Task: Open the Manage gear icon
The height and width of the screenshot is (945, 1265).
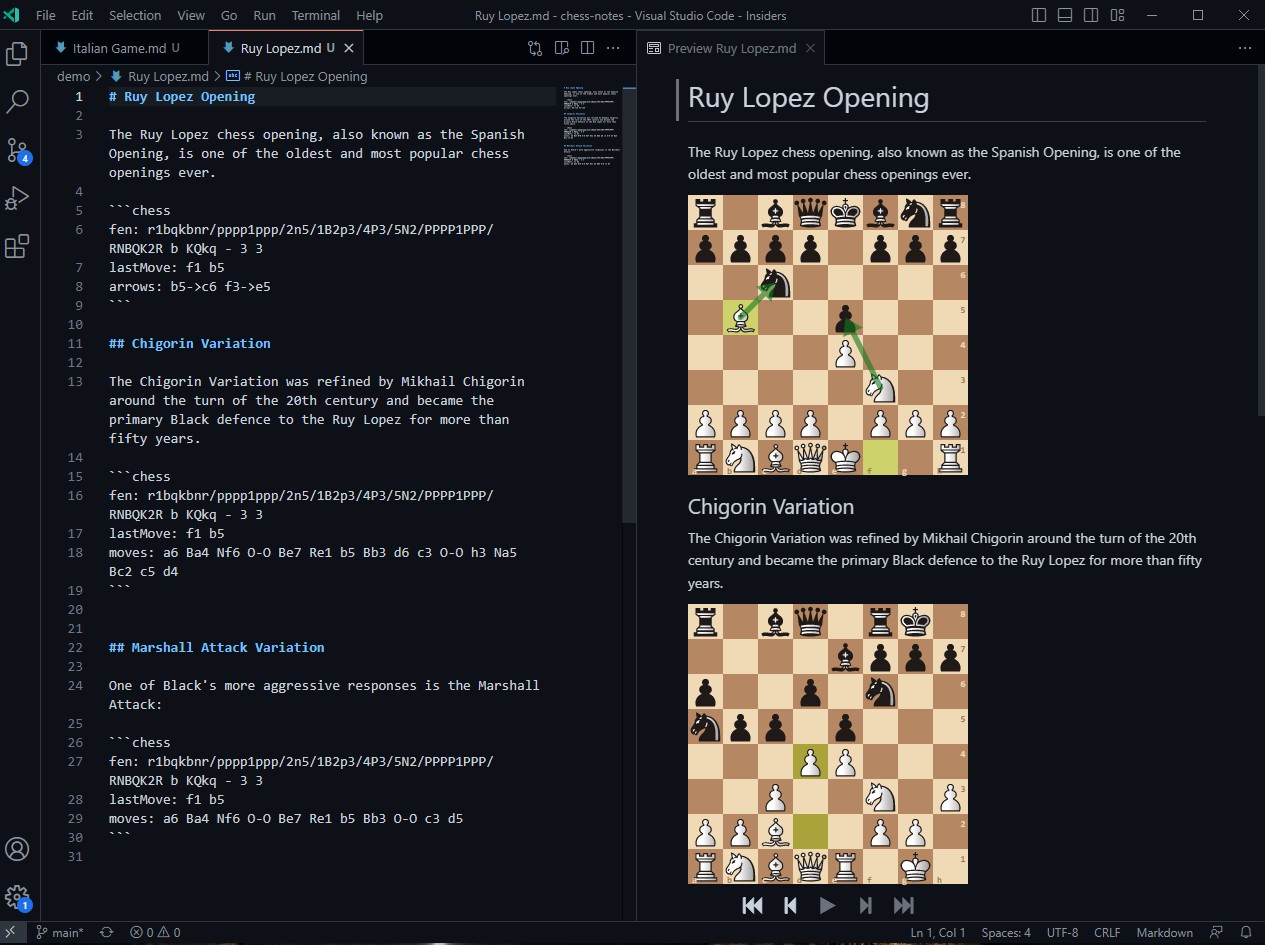Action: 17,896
